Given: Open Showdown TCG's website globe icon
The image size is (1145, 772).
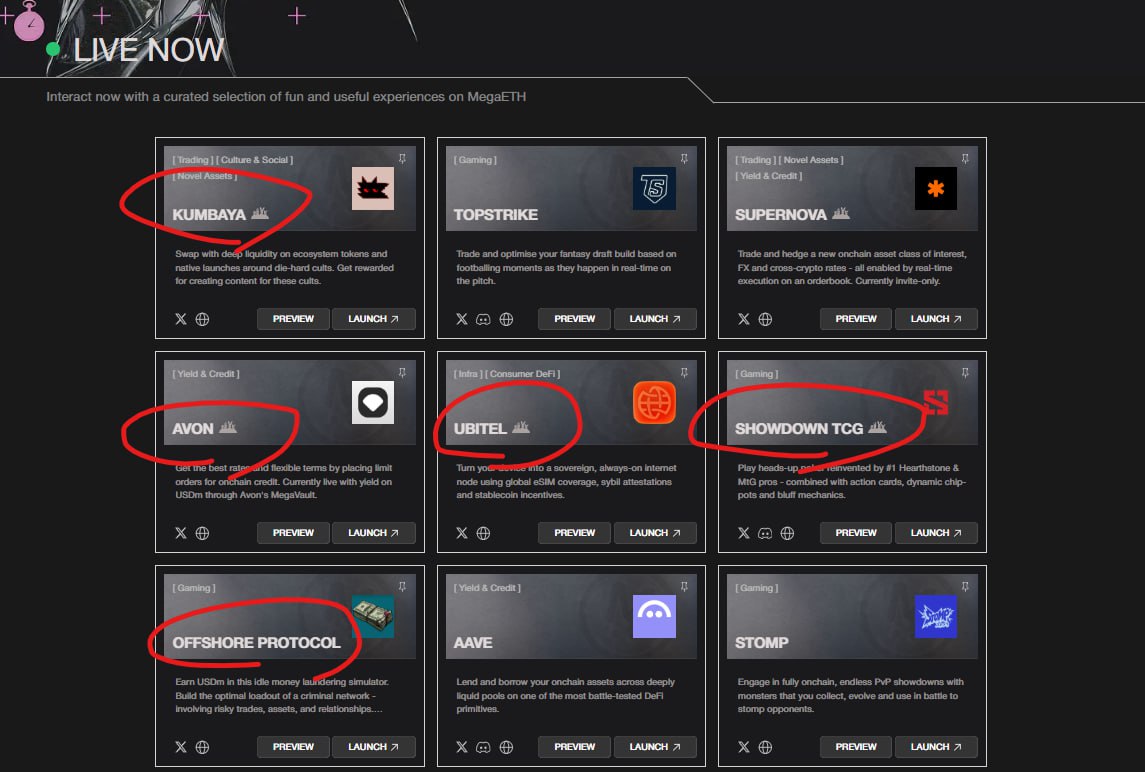Looking at the screenshot, I should coord(787,533).
